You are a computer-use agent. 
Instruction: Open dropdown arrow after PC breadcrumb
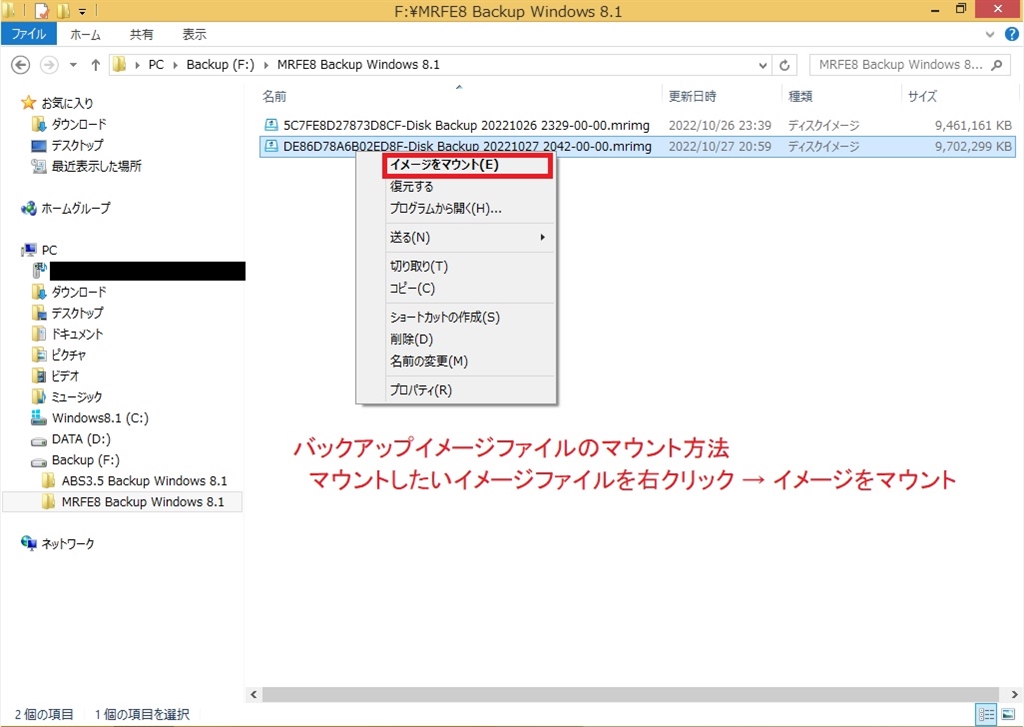[x=175, y=65]
